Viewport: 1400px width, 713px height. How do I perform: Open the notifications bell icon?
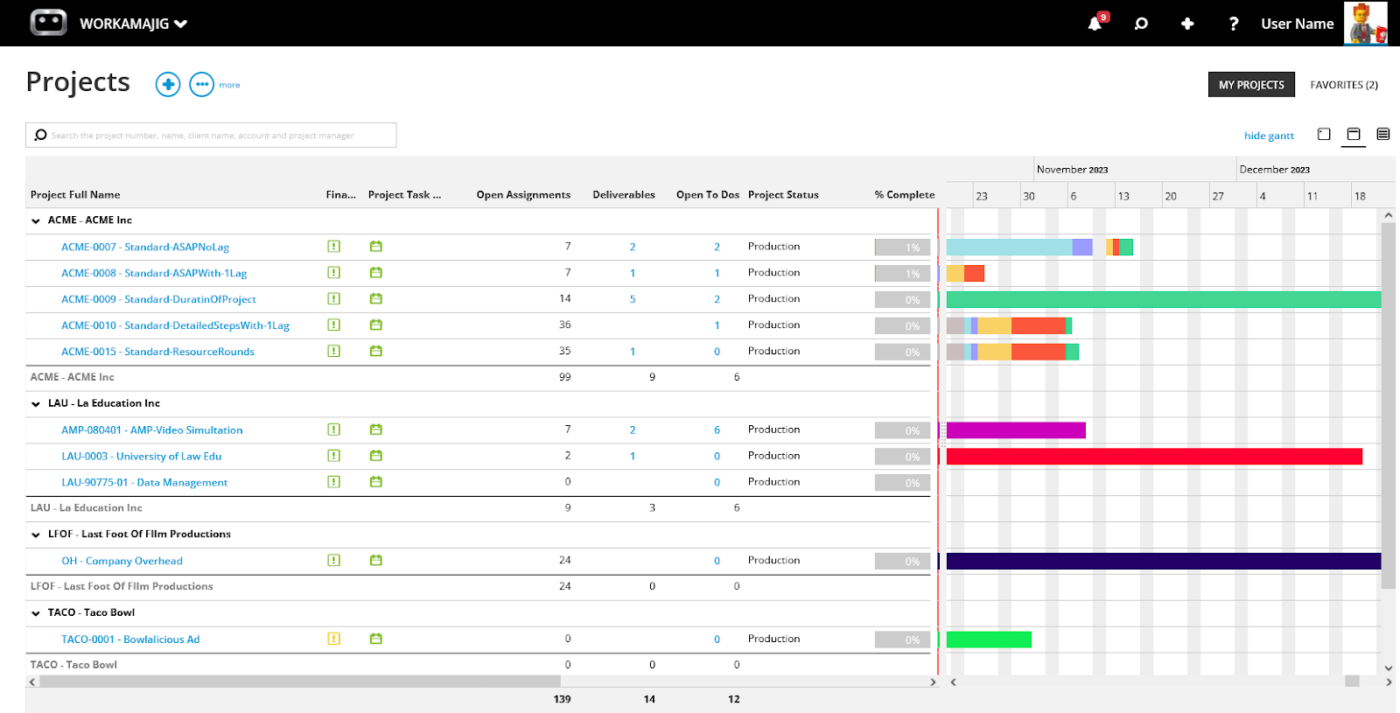[x=1095, y=24]
